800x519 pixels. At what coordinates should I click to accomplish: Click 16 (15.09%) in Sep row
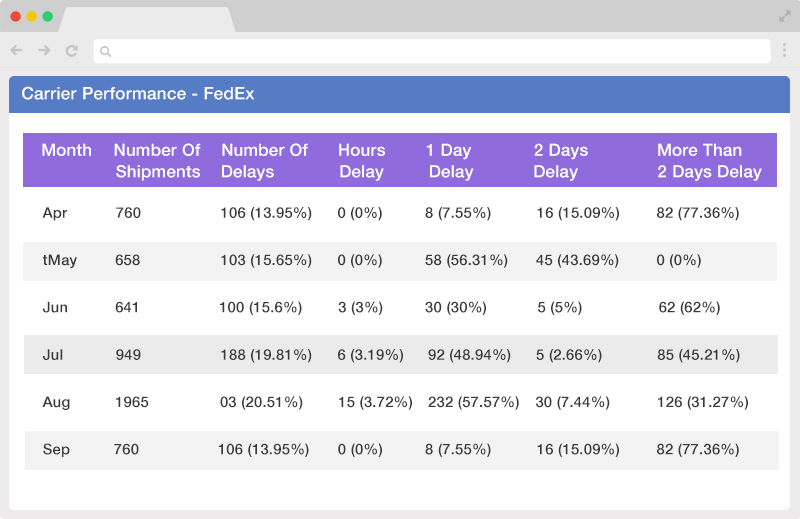(x=578, y=450)
